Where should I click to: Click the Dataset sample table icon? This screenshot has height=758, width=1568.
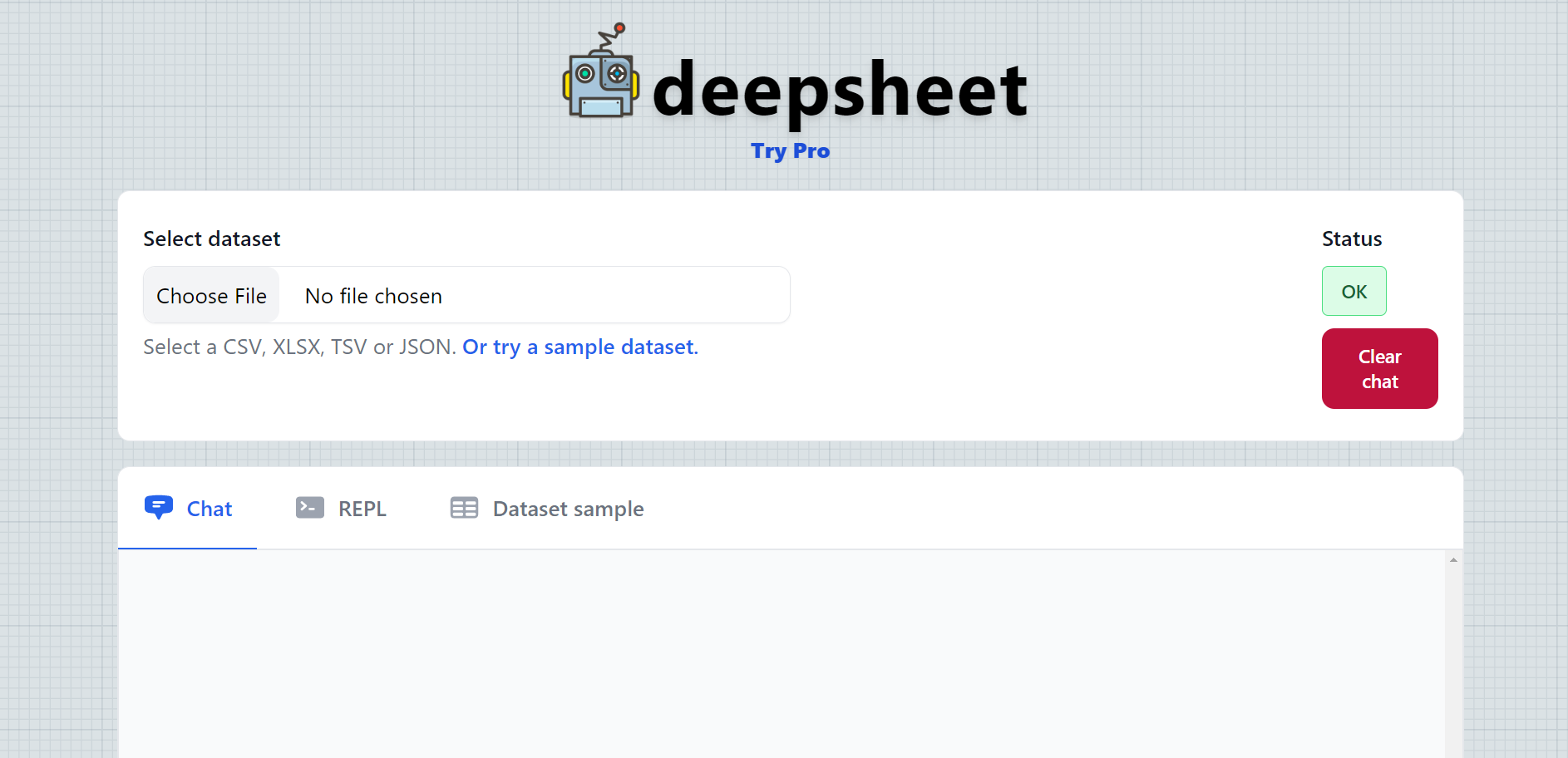click(464, 507)
